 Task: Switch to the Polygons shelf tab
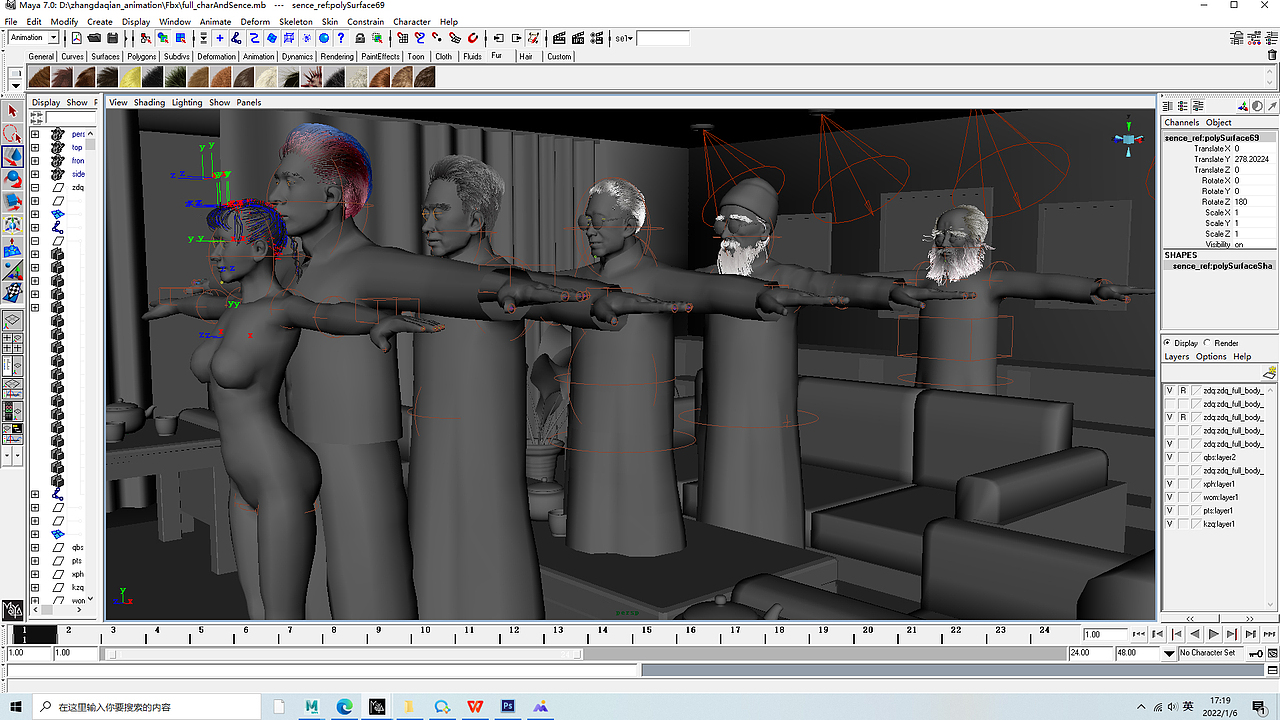pos(142,57)
